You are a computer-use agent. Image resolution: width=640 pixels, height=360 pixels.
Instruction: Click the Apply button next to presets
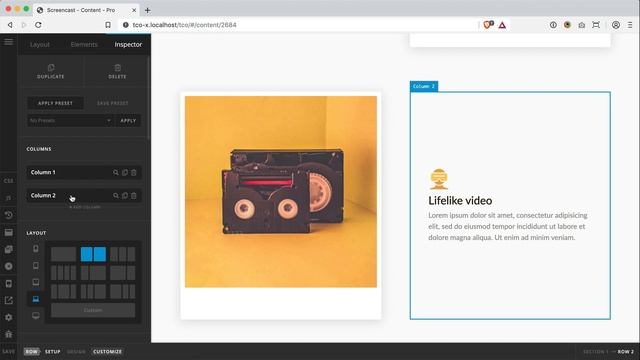pos(128,121)
